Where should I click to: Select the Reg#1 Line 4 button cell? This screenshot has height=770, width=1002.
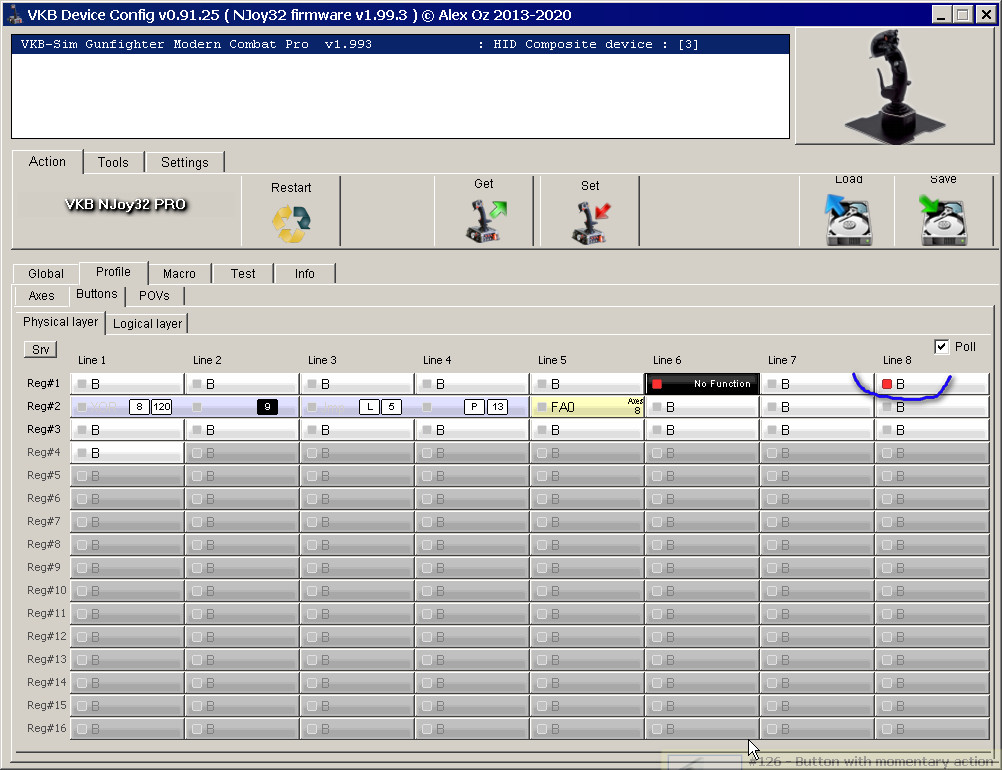(472, 383)
